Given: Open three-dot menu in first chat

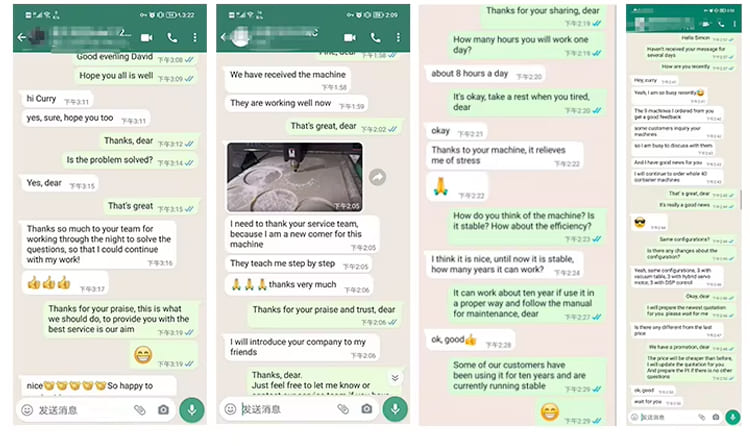Looking at the screenshot, I should coord(195,37).
